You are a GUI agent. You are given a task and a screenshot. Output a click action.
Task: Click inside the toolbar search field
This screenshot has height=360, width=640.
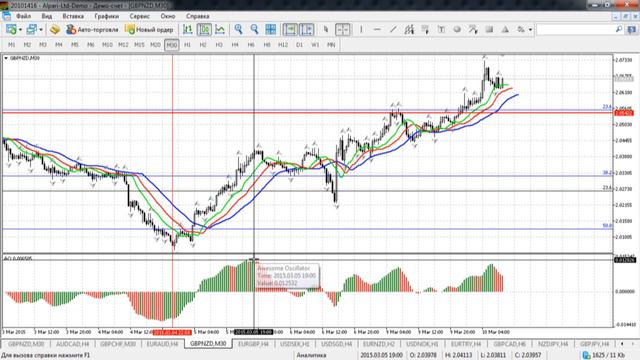coord(576,29)
